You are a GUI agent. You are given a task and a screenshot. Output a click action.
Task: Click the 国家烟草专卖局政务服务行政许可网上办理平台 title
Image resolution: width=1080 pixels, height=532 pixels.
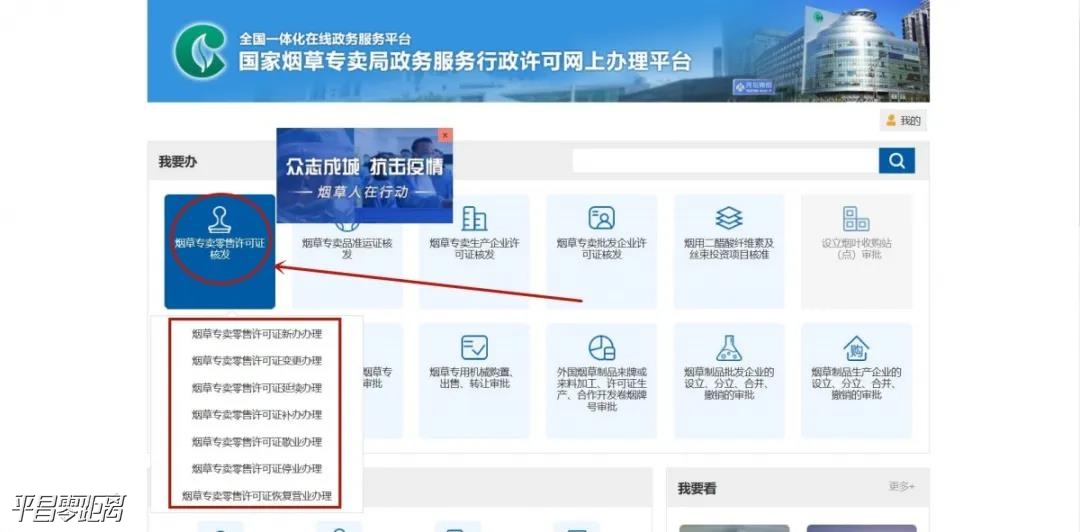click(x=465, y=61)
